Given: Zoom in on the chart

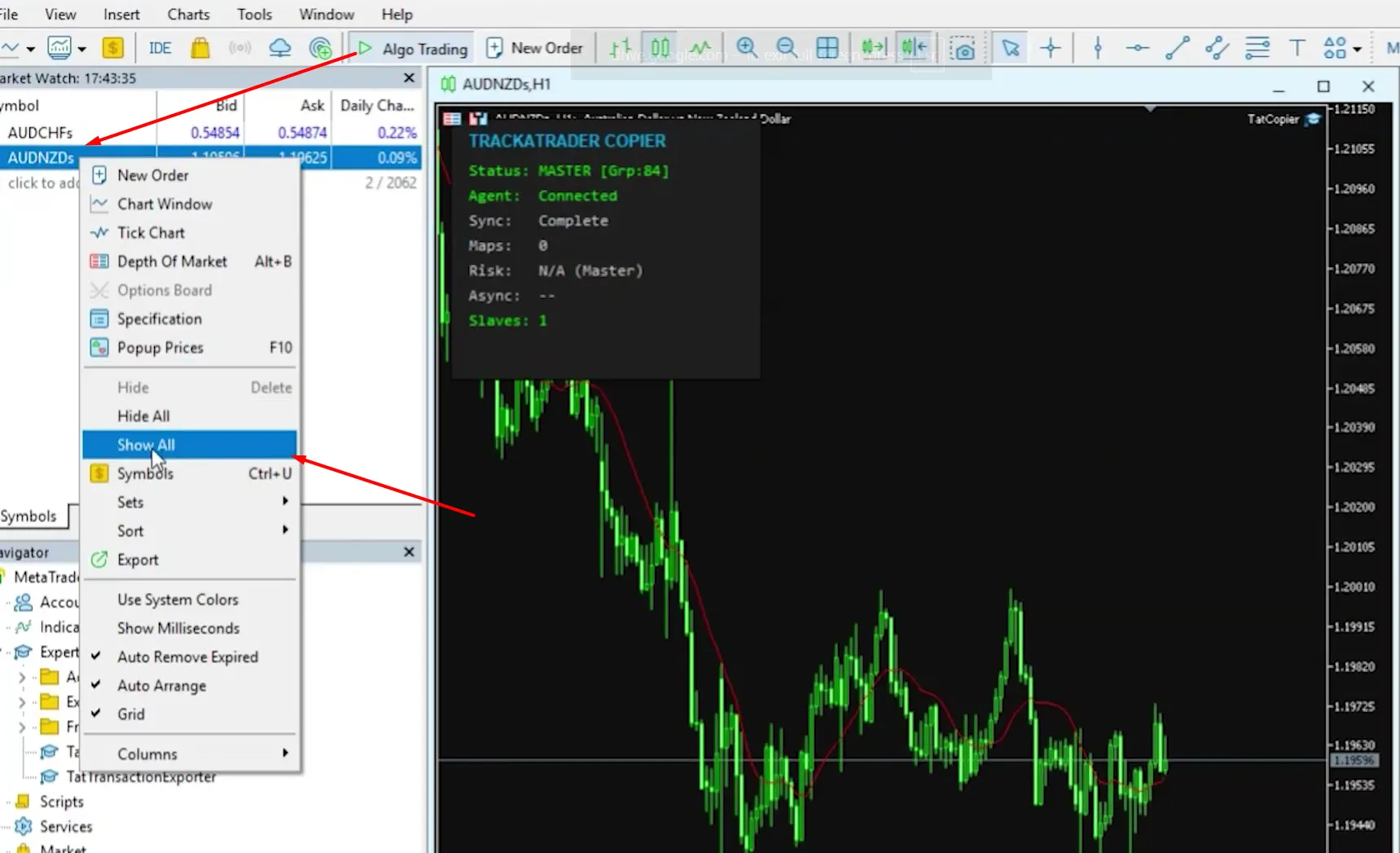Looking at the screenshot, I should [x=747, y=48].
